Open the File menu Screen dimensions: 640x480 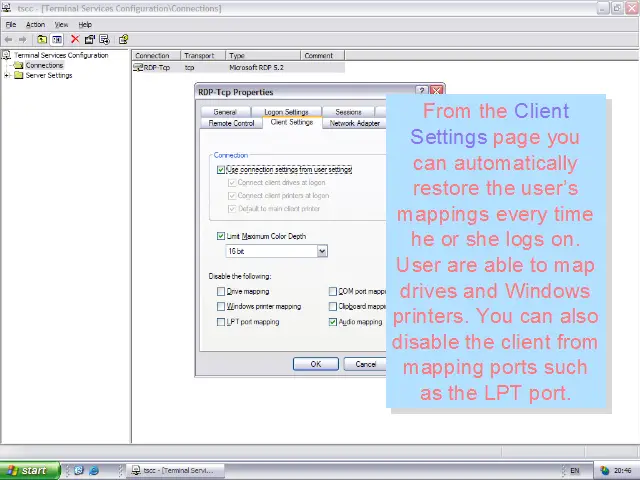point(11,24)
